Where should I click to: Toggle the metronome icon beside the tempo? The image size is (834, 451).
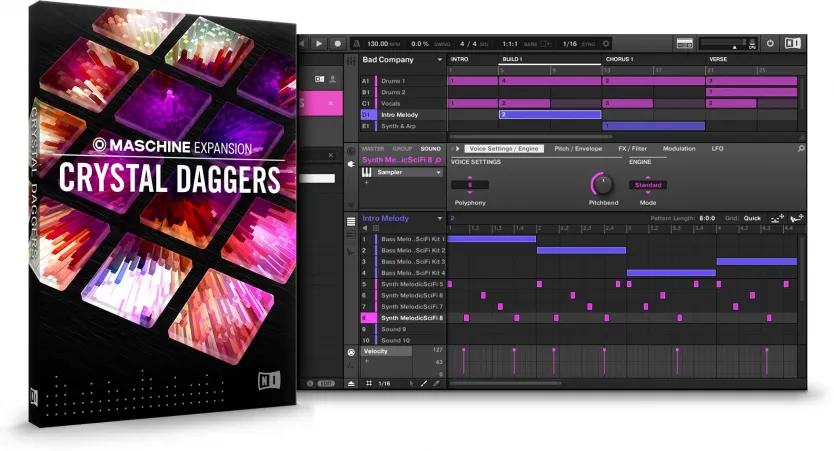[x=355, y=44]
